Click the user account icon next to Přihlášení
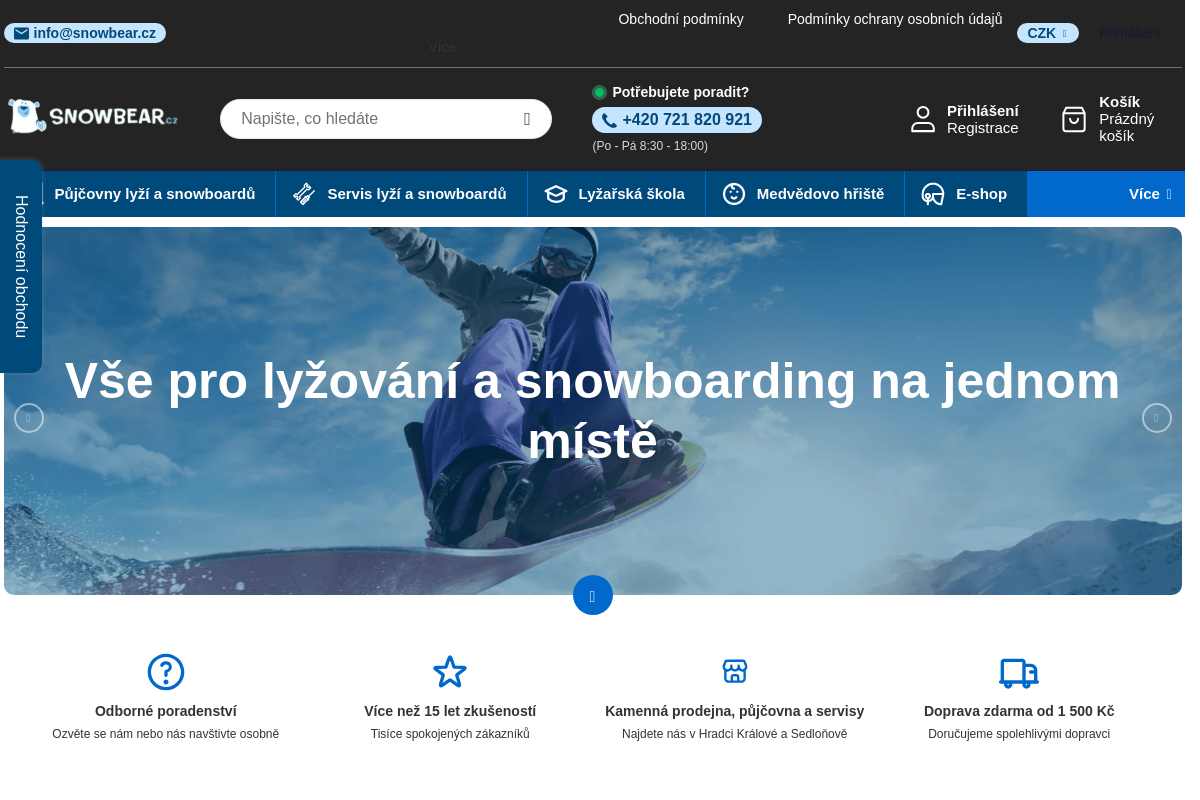Image resolution: width=1200 pixels, height=800 pixels. pyautogui.click(x=922, y=118)
